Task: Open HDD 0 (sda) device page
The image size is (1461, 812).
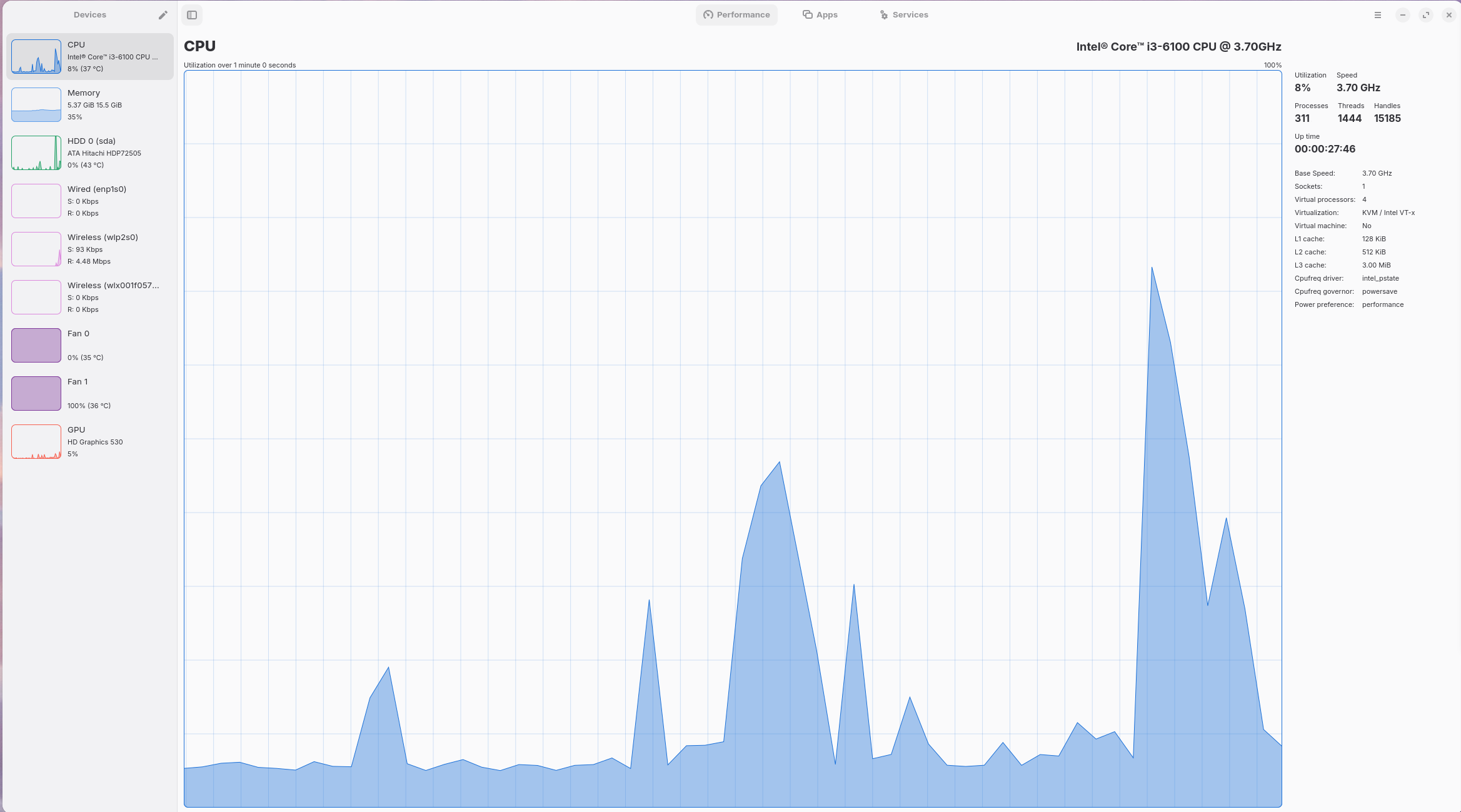Action: click(x=90, y=153)
